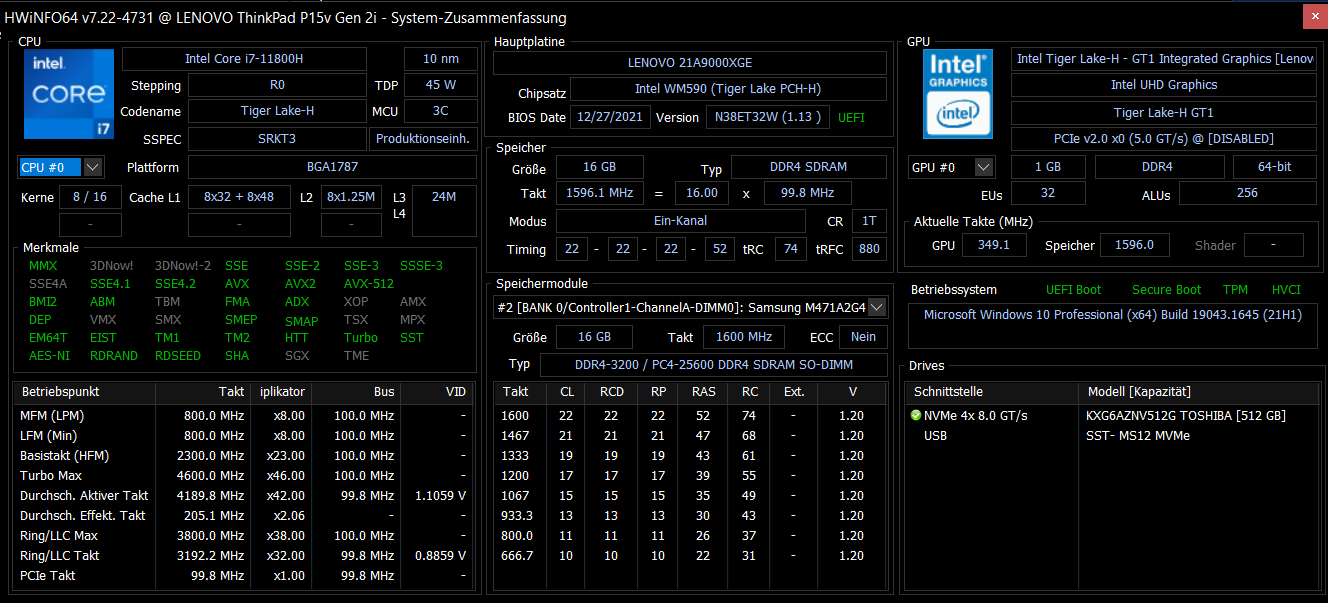Click the CR value 1T

[x=869, y=221]
